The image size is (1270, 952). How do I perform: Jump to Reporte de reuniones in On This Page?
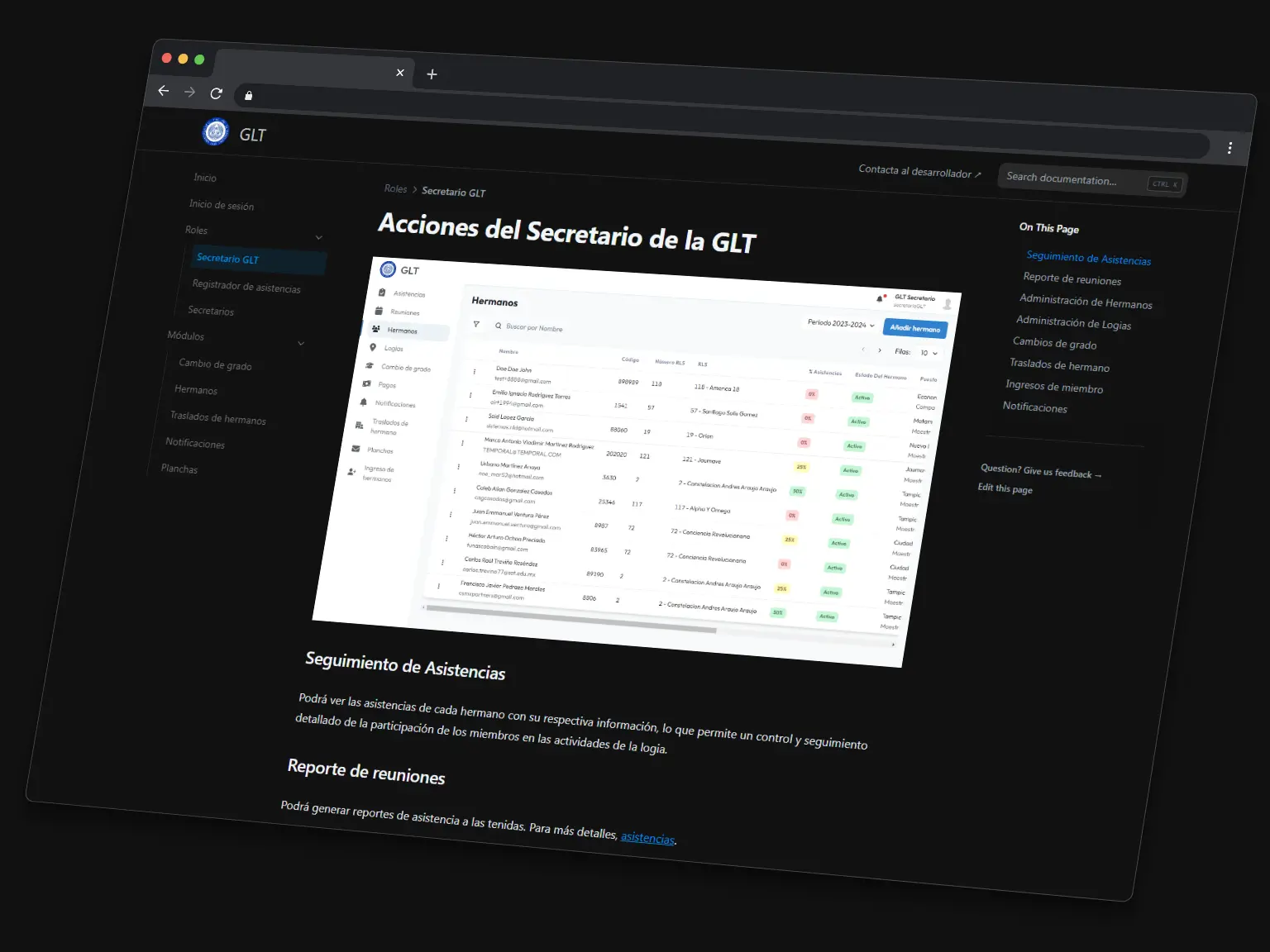pyautogui.click(x=1072, y=278)
